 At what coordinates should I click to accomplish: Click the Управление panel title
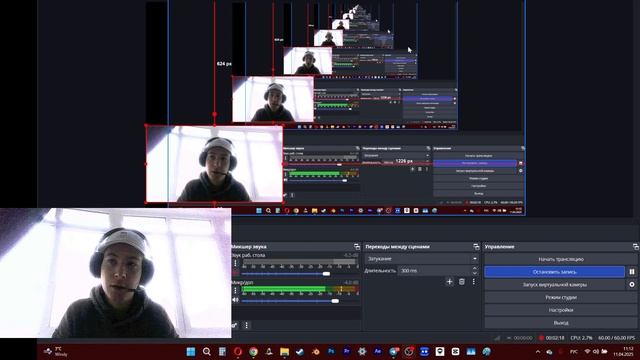(500, 247)
